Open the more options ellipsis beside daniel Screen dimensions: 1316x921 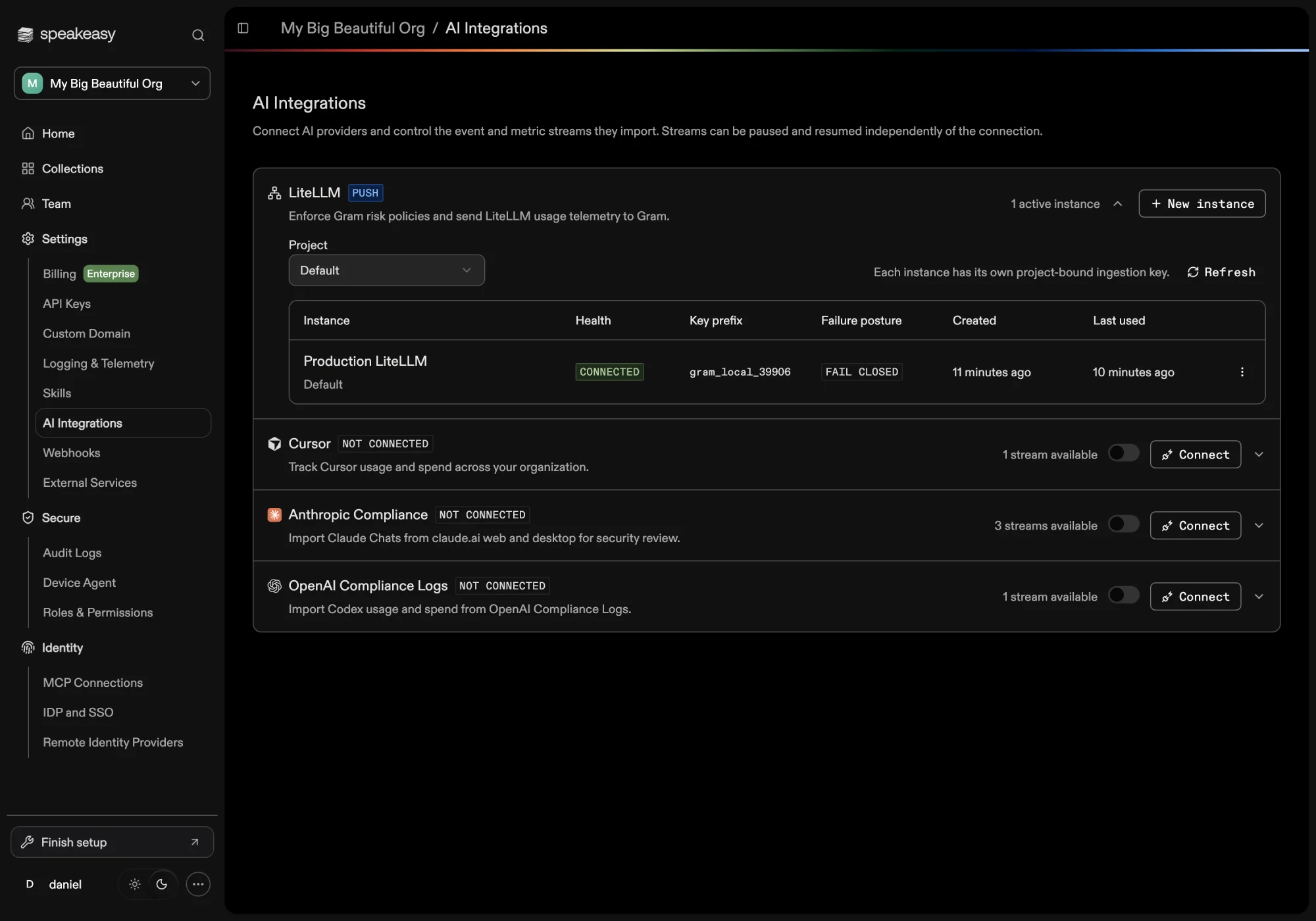click(x=198, y=884)
